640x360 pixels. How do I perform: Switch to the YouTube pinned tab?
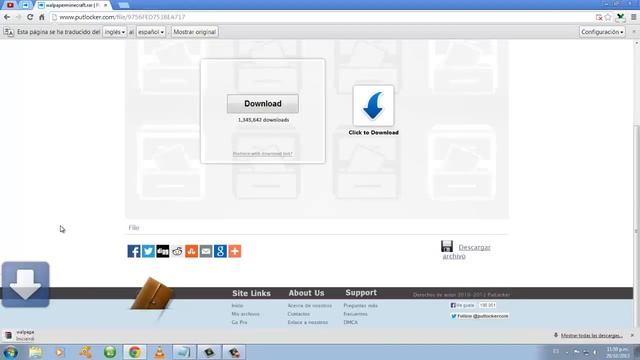[x=10, y=5]
